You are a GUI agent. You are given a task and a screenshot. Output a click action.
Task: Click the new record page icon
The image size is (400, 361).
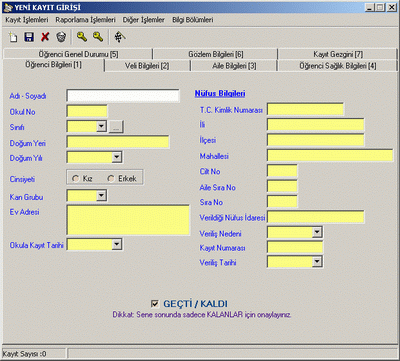tap(13, 37)
